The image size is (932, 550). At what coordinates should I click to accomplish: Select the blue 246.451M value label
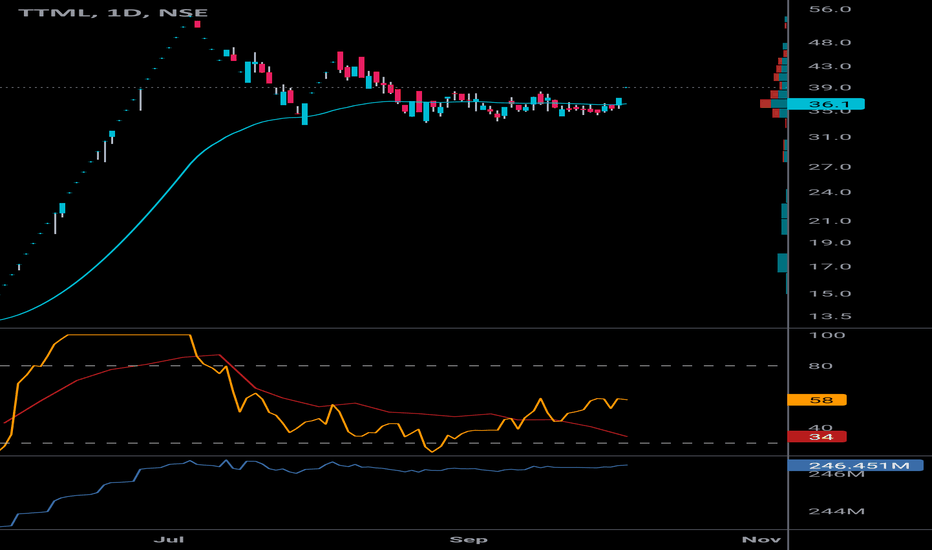pyautogui.click(x=855, y=466)
